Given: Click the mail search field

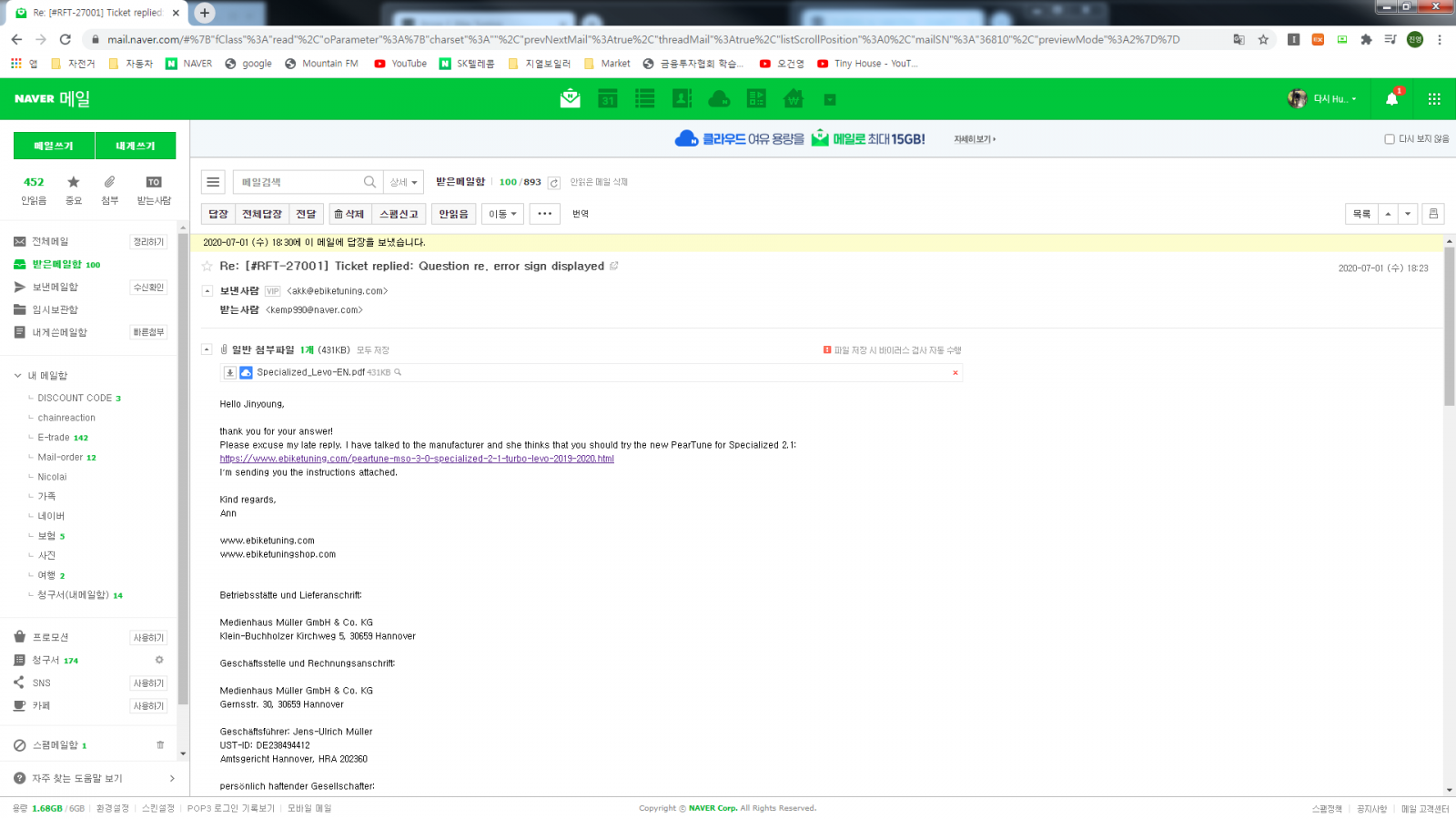Looking at the screenshot, I should [x=298, y=182].
